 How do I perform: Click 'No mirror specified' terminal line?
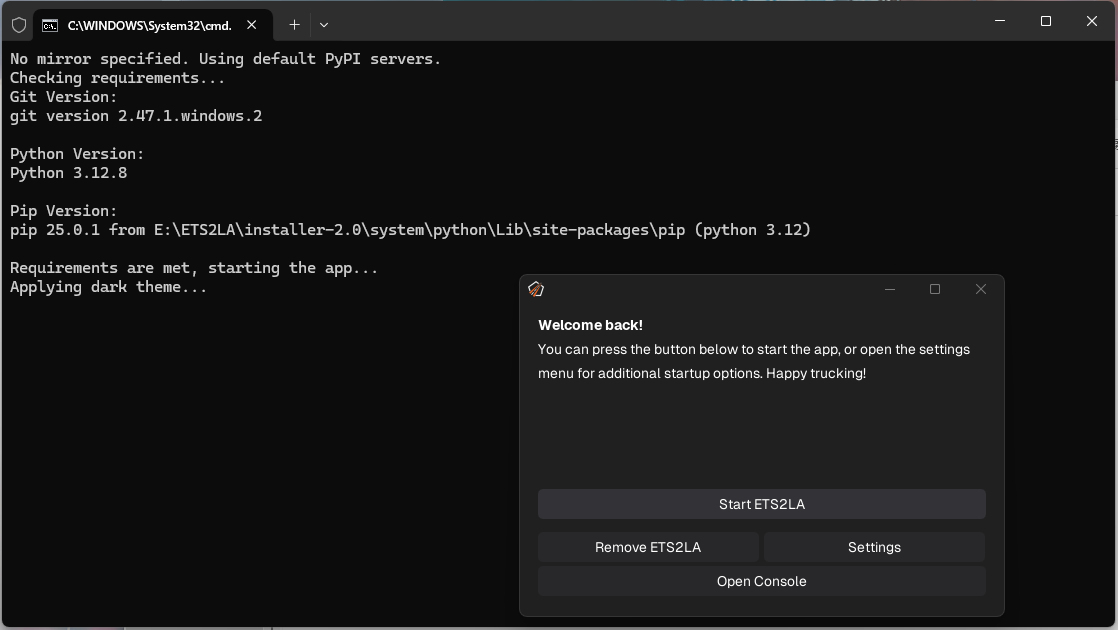click(225, 58)
